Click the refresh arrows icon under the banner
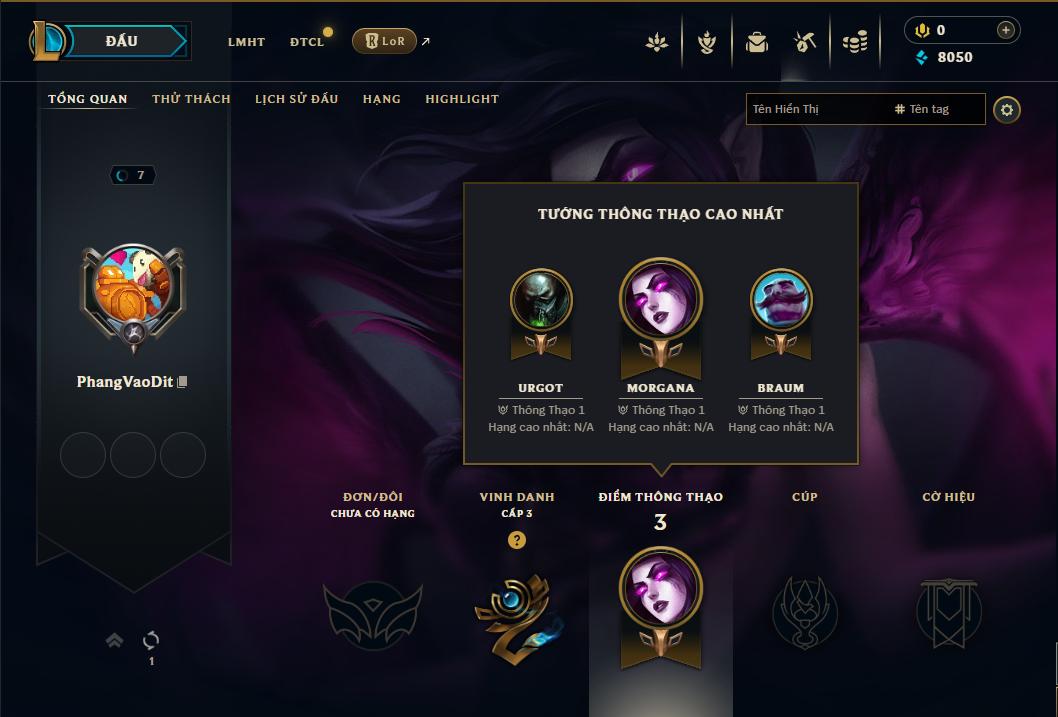The width and height of the screenshot is (1058, 717). pos(151,640)
